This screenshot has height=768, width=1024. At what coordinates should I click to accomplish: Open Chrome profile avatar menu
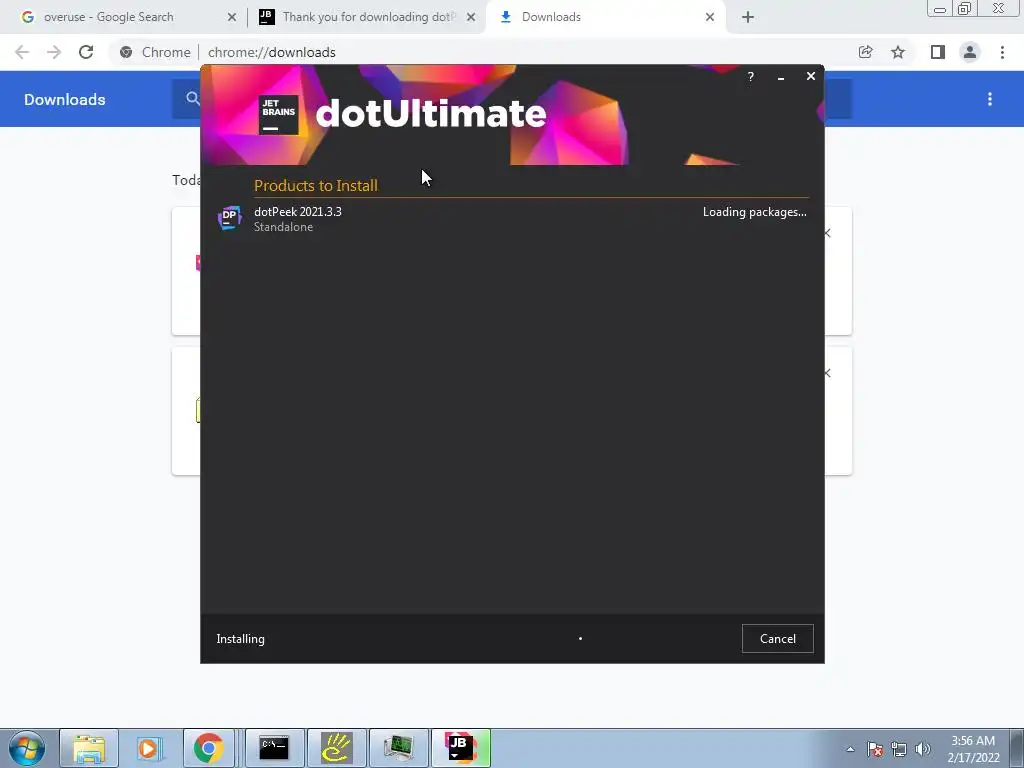tap(970, 52)
